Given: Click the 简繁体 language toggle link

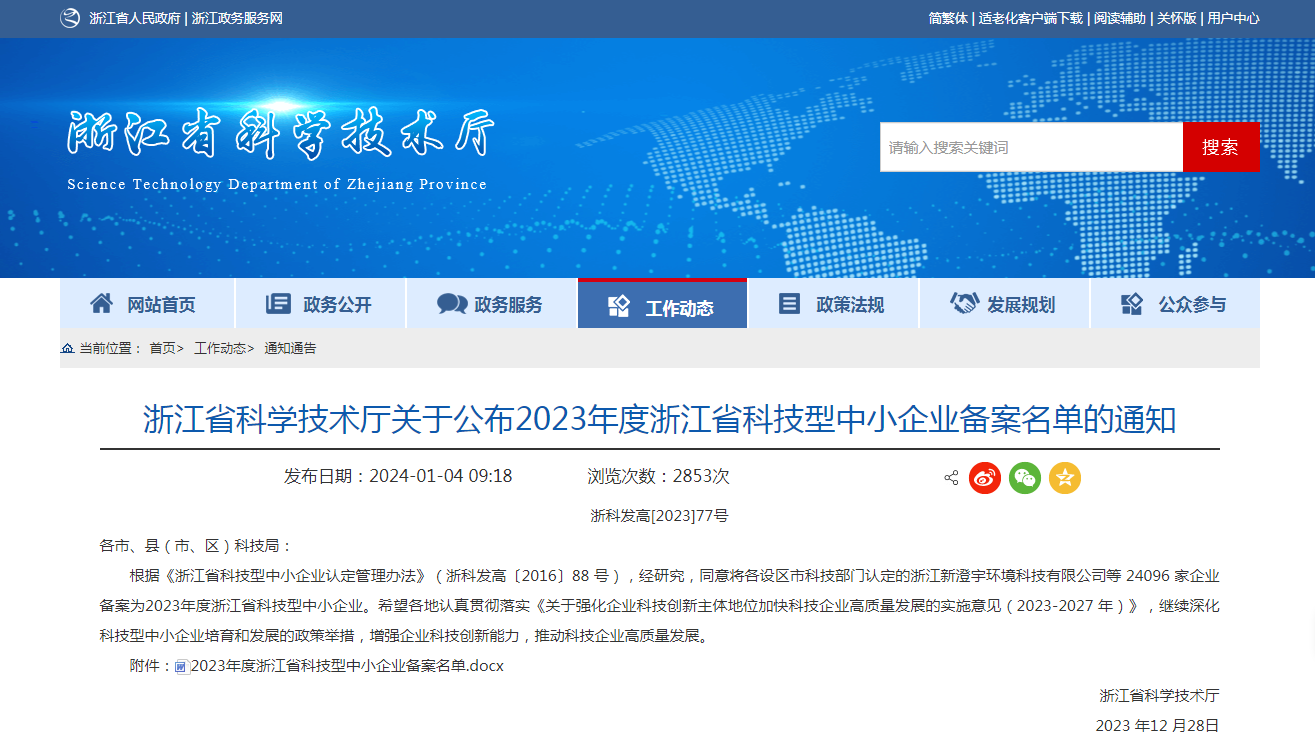Looking at the screenshot, I should click(948, 18).
